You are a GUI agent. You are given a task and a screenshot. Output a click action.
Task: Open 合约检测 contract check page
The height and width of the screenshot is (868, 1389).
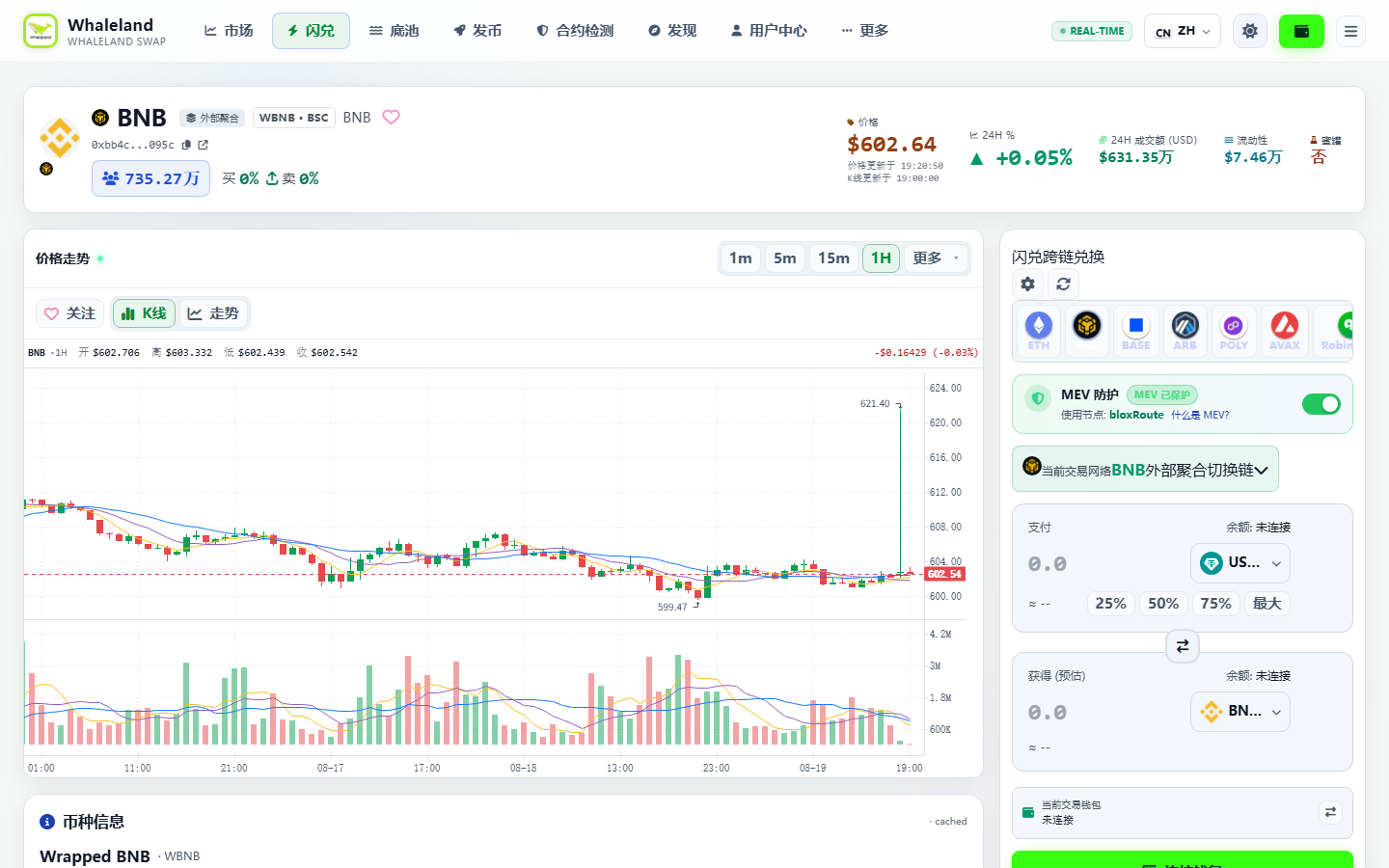tap(575, 31)
